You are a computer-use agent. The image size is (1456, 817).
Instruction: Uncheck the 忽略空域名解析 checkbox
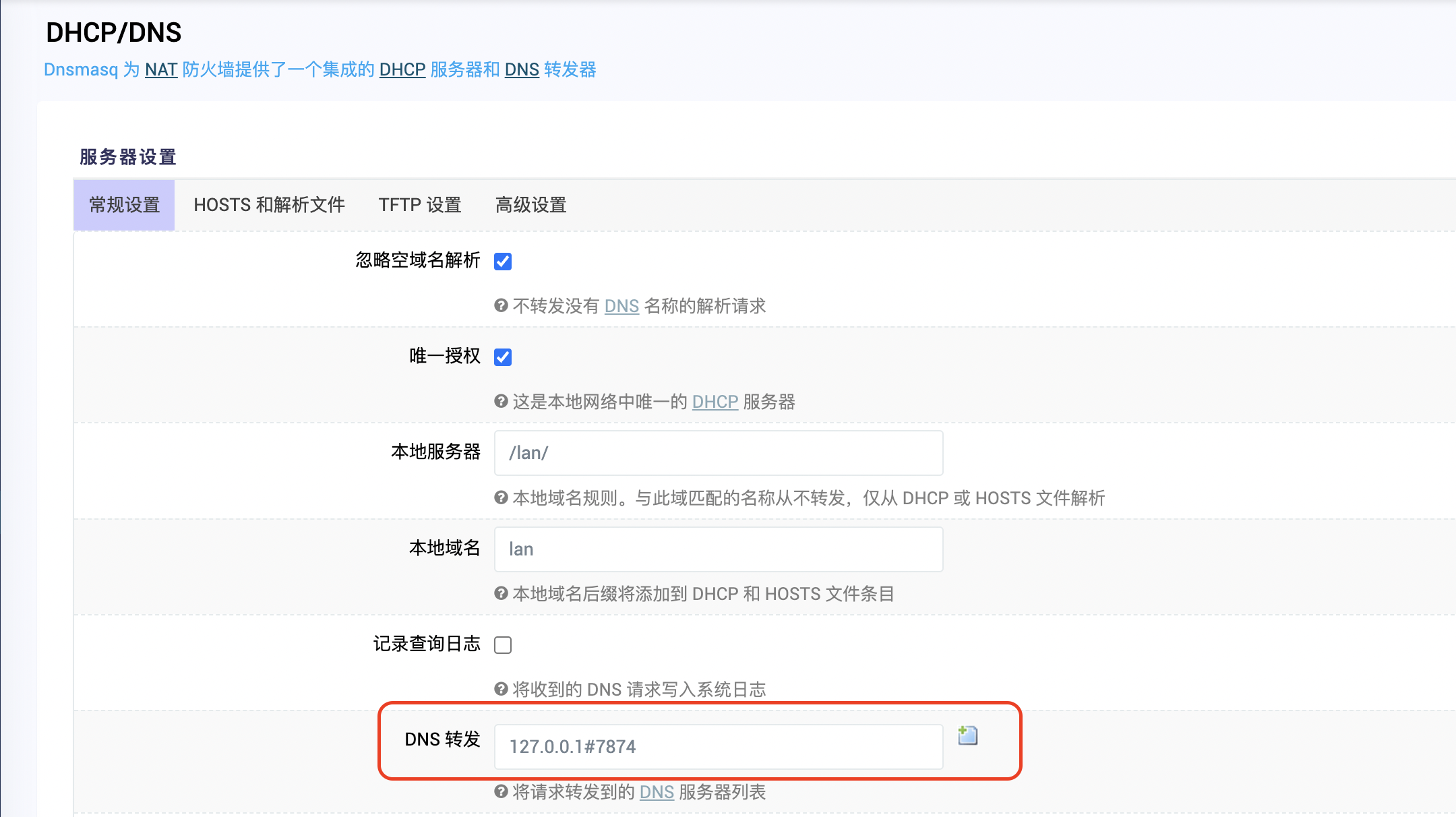tap(503, 261)
